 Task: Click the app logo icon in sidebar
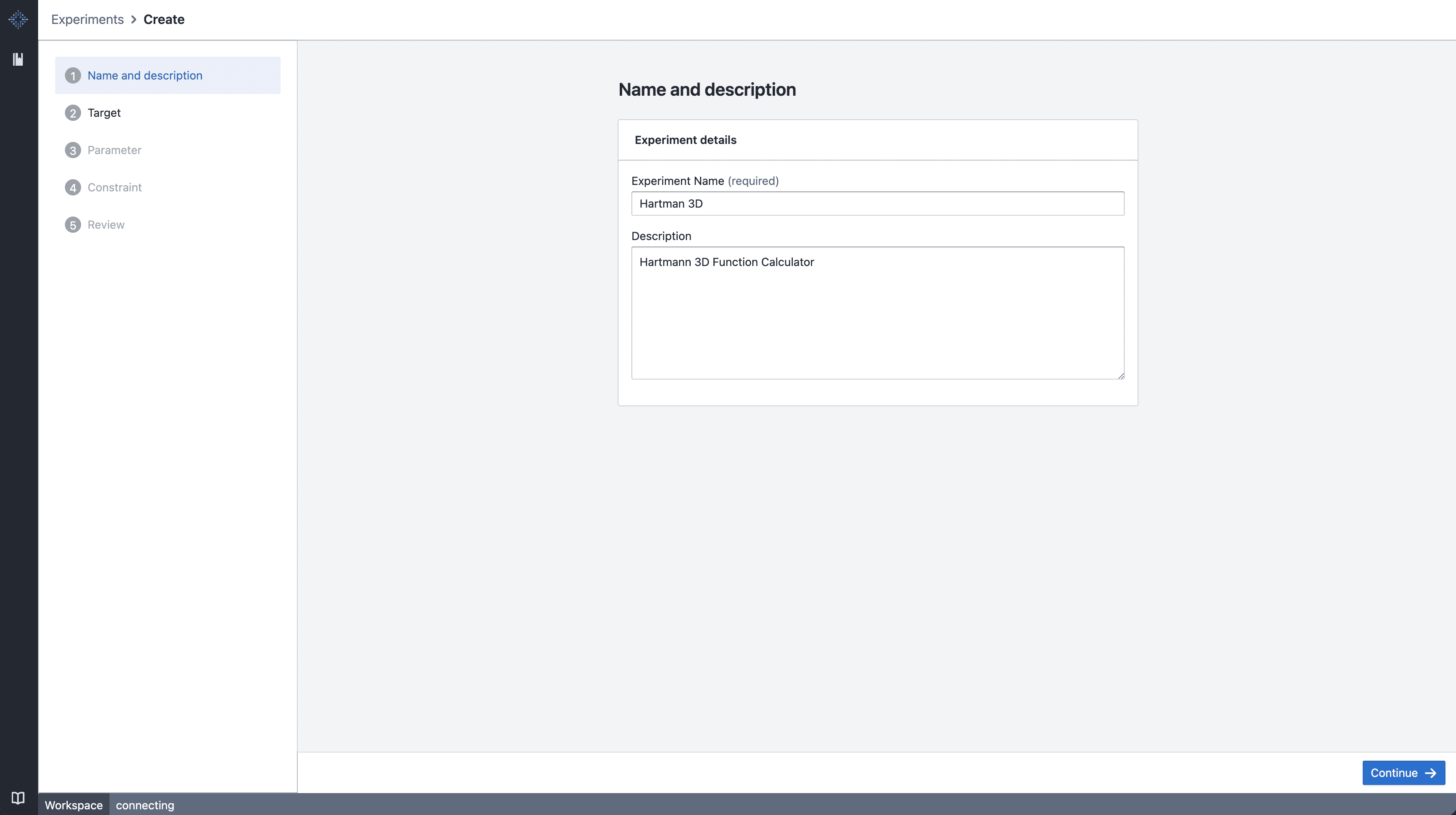pos(18,19)
